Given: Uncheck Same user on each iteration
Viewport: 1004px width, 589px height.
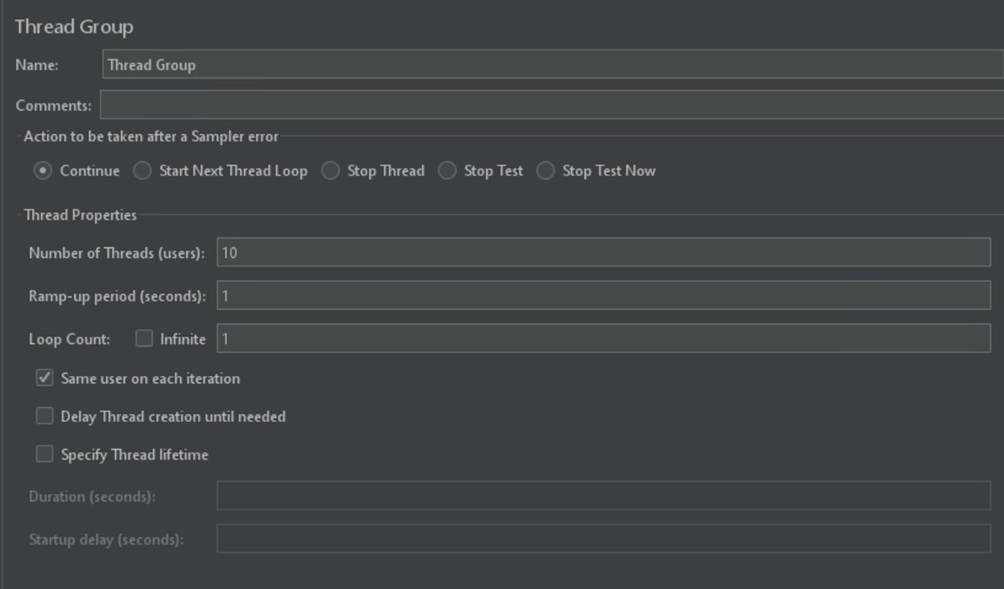Looking at the screenshot, I should (x=44, y=379).
